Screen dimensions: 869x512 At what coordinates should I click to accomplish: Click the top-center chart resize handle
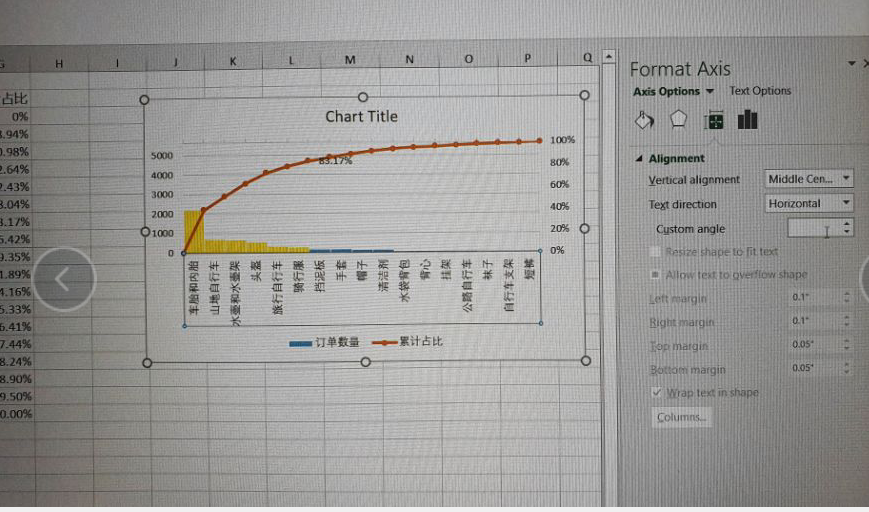point(362,97)
